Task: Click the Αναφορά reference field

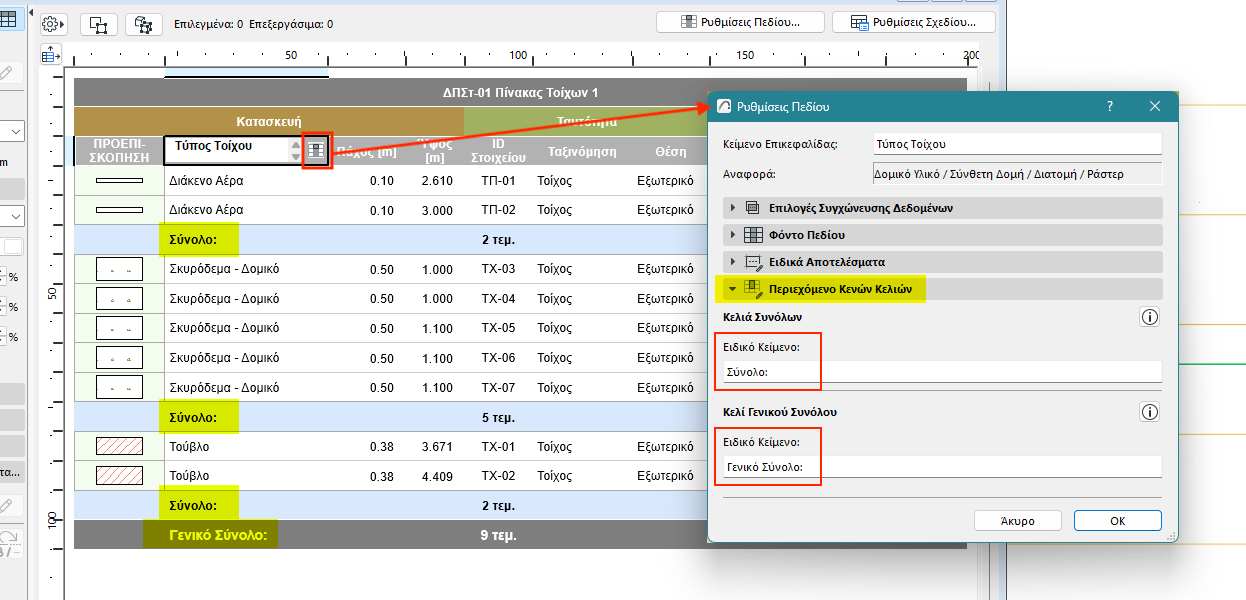Action: [x=1017, y=174]
